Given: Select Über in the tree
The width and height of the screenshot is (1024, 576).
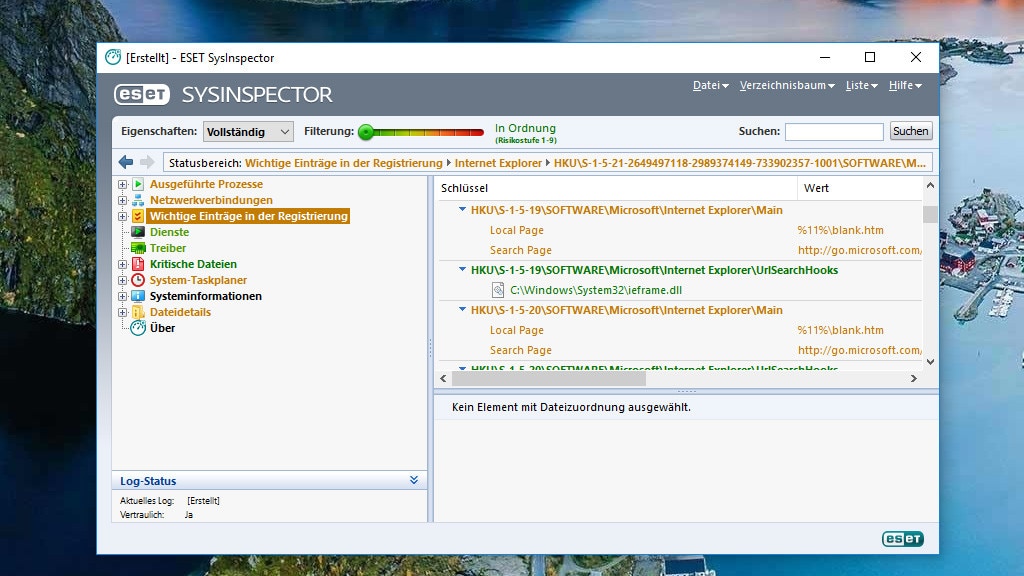Looking at the screenshot, I should coord(162,328).
